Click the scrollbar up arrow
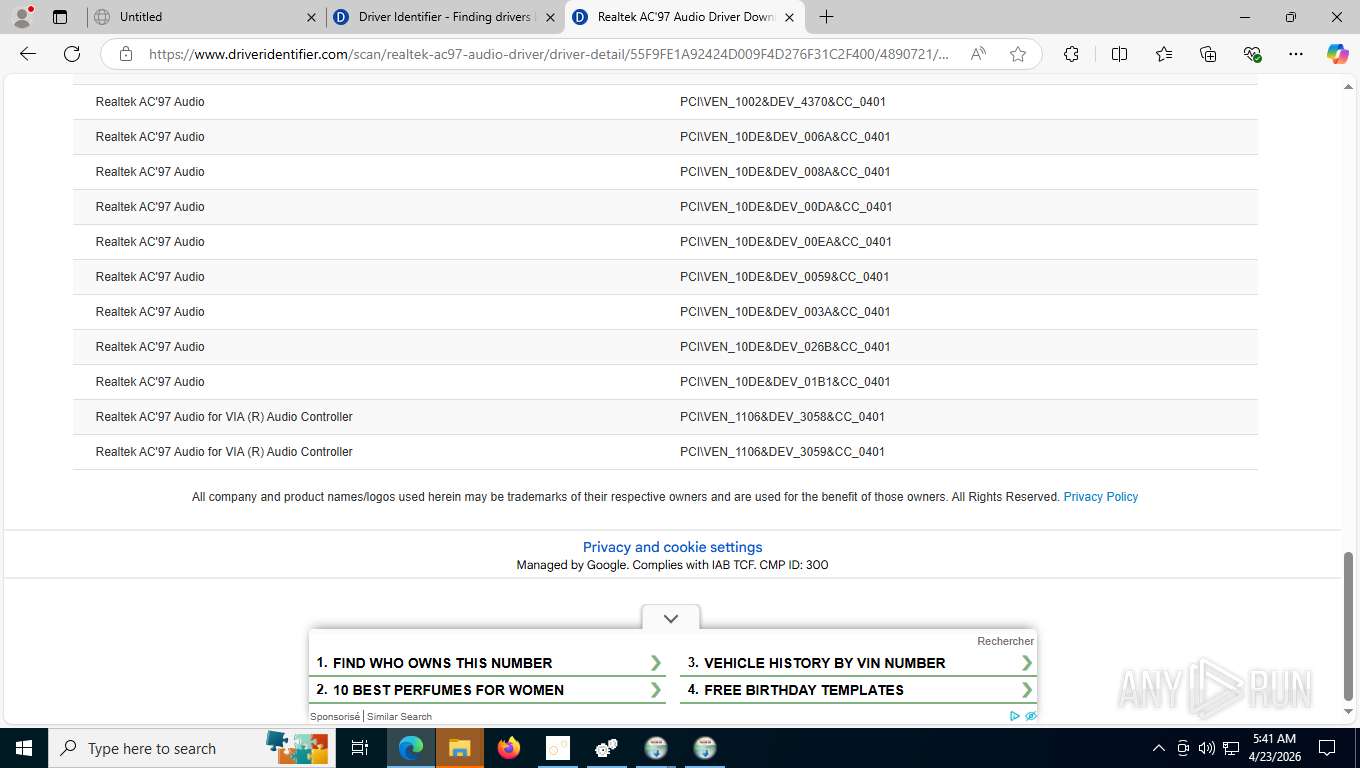Image resolution: width=1360 pixels, height=768 pixels. [1348, 87]
